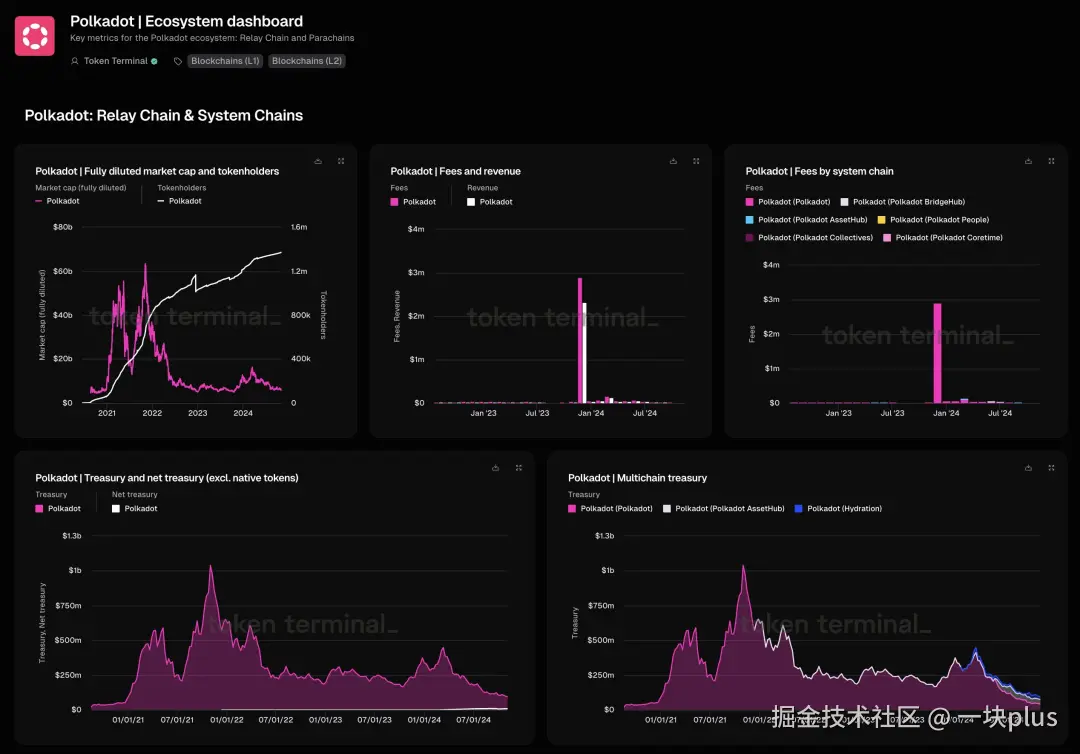
Task: Toggle Polkadot (Polkadot AssetHub) legend in Multichain treasury
Action: click(x=723, y=508)
